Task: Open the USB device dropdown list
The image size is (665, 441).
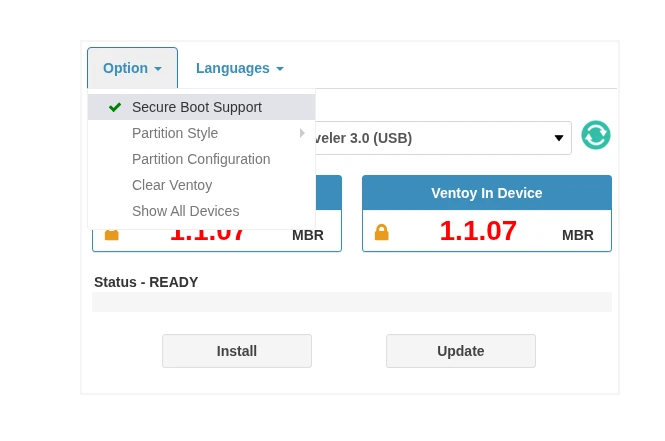Action: pos(442,138)
